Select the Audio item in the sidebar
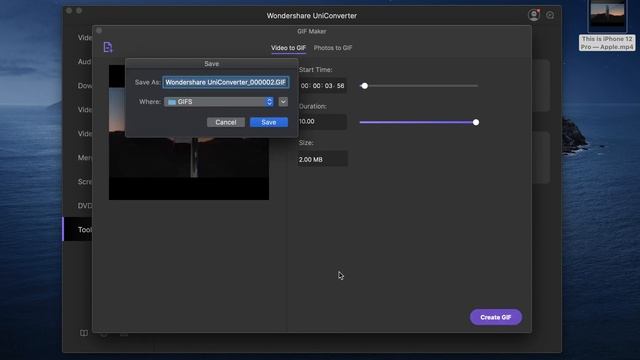Image resolution: width=640 pixels, height=360 pixels. pos(84,62)
